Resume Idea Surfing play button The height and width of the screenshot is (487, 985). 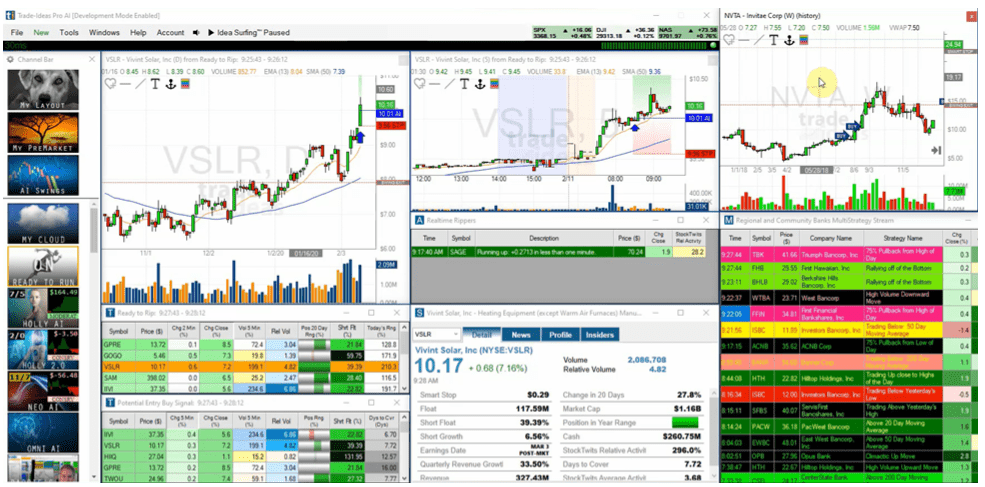211,32
